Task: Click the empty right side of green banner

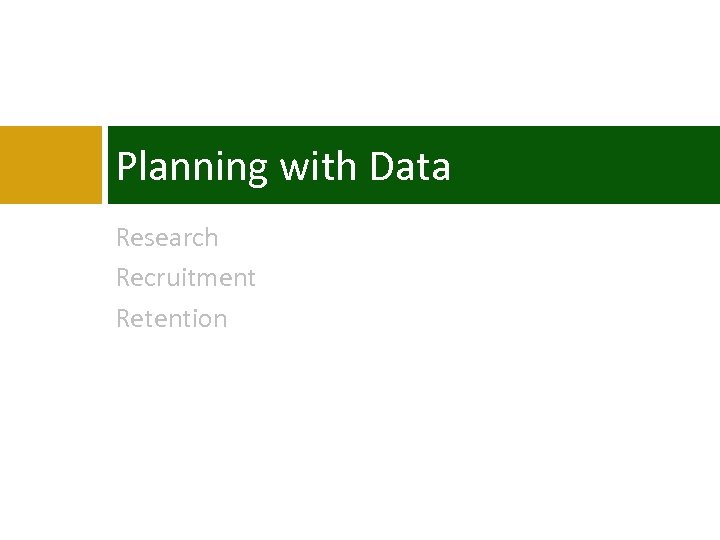Action: (x=600, y=165)
